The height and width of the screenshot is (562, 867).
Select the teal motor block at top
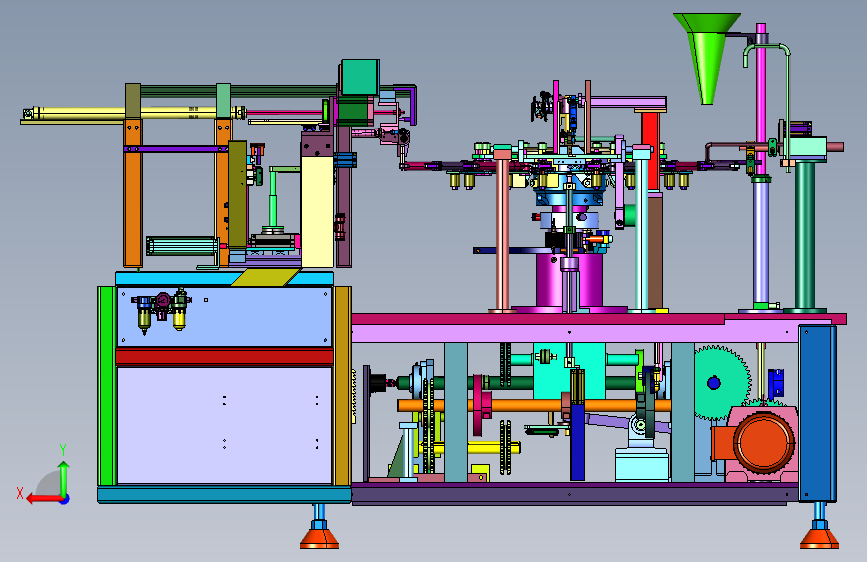pos(360,77)
